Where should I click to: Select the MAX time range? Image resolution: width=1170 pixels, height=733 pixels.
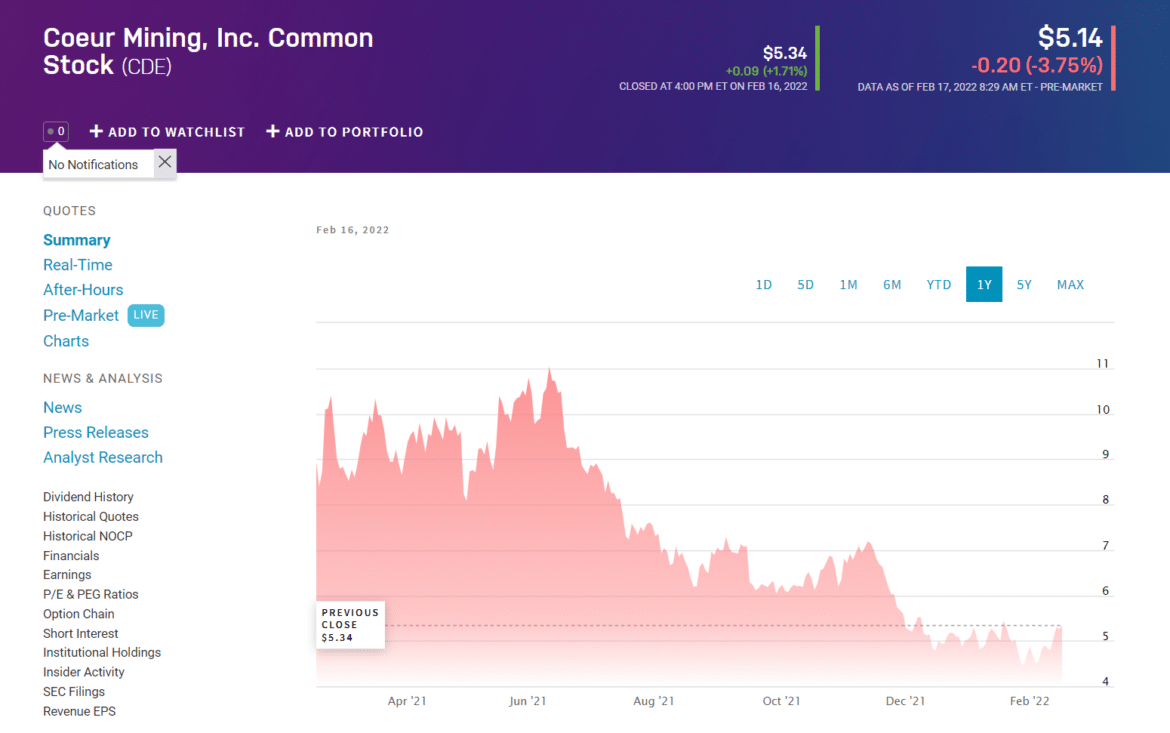coord(1070,284)
